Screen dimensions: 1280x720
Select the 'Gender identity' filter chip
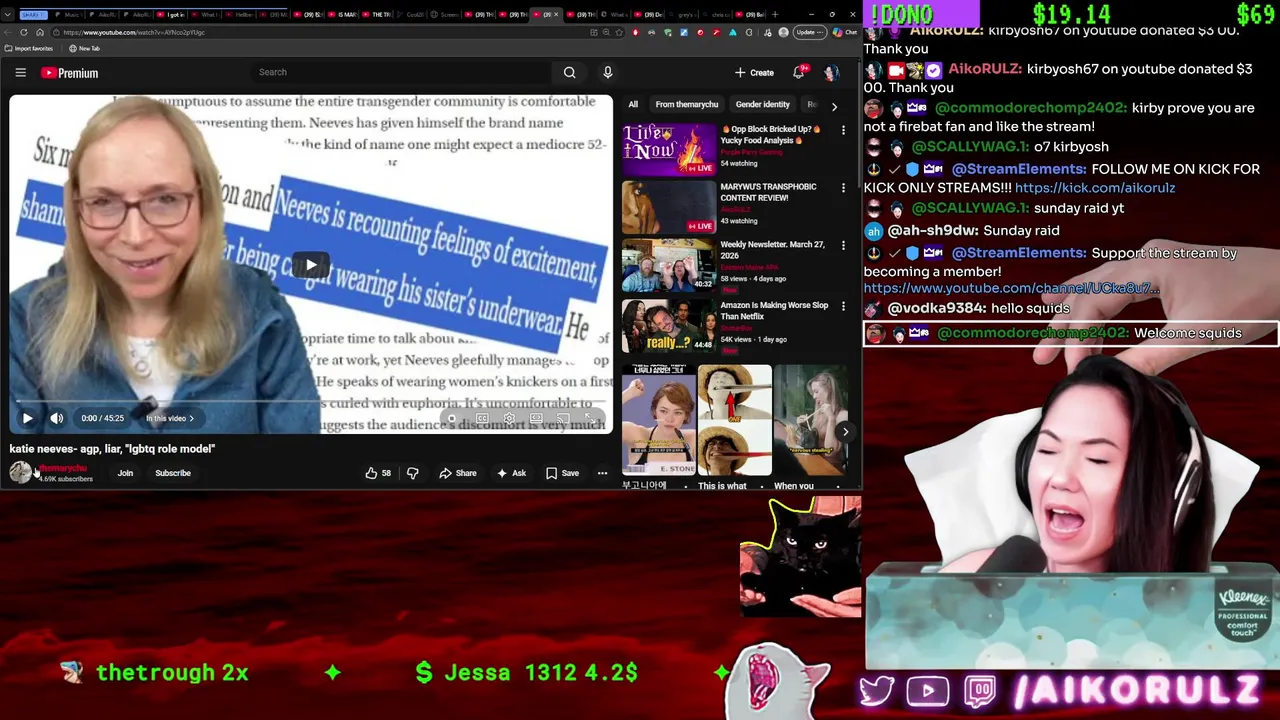coord(763,104)
